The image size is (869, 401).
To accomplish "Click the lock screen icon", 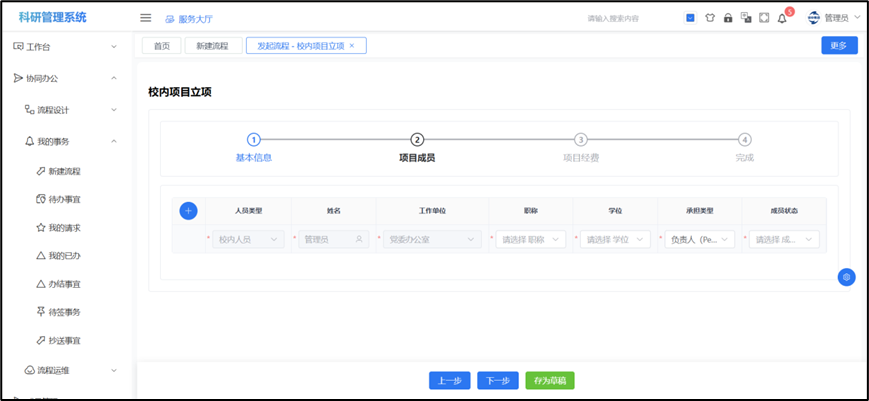I will tap(728, 18).
